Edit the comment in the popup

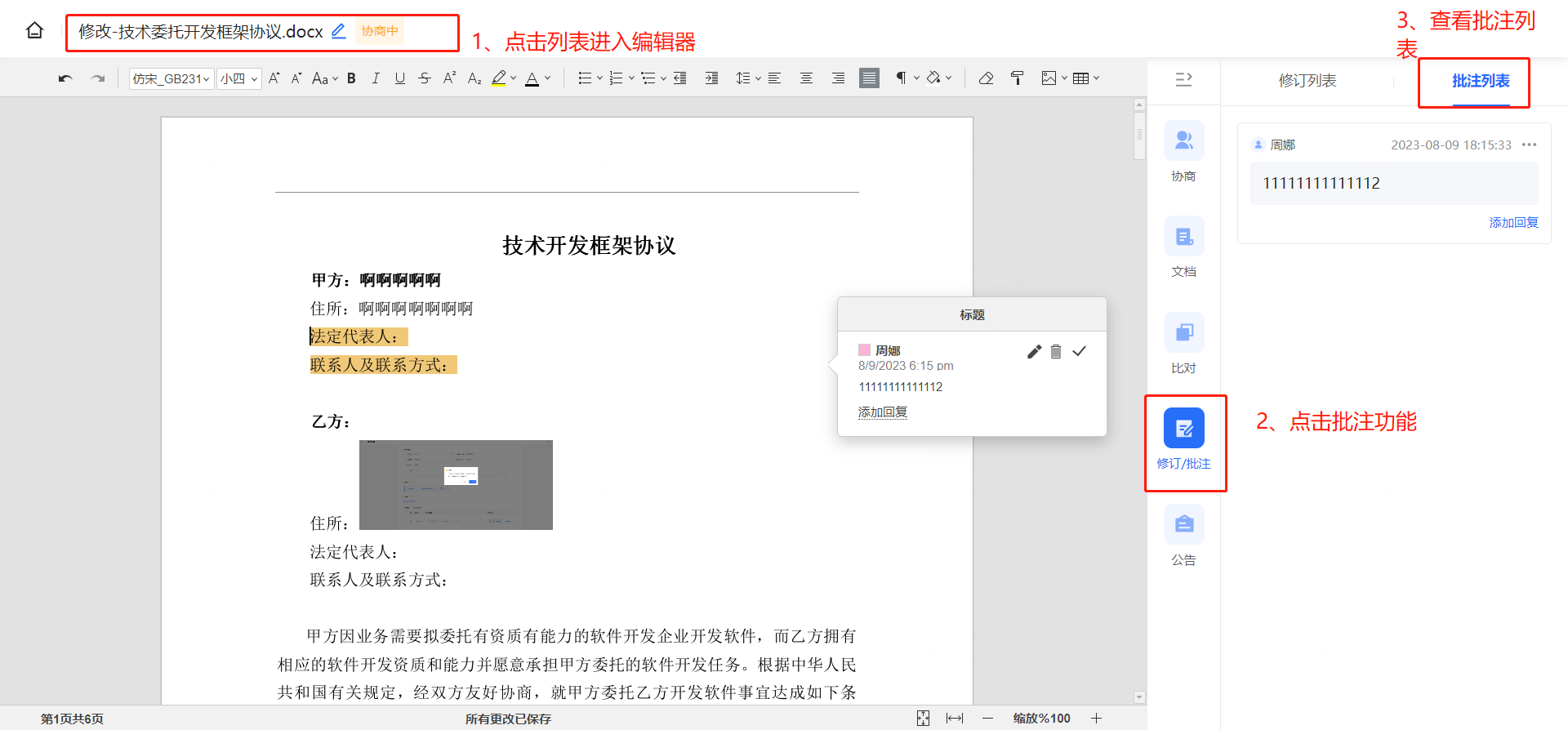[1035, 351]
